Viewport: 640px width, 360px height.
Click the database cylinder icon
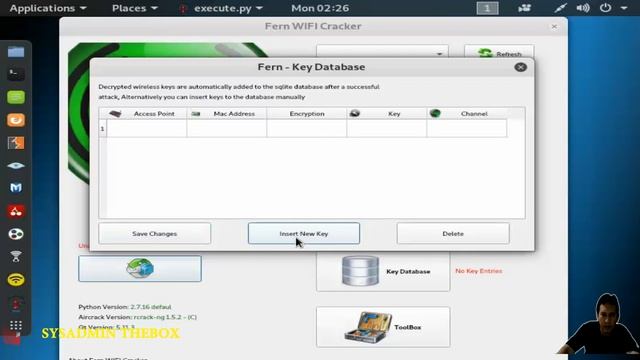tap(360, 271)
